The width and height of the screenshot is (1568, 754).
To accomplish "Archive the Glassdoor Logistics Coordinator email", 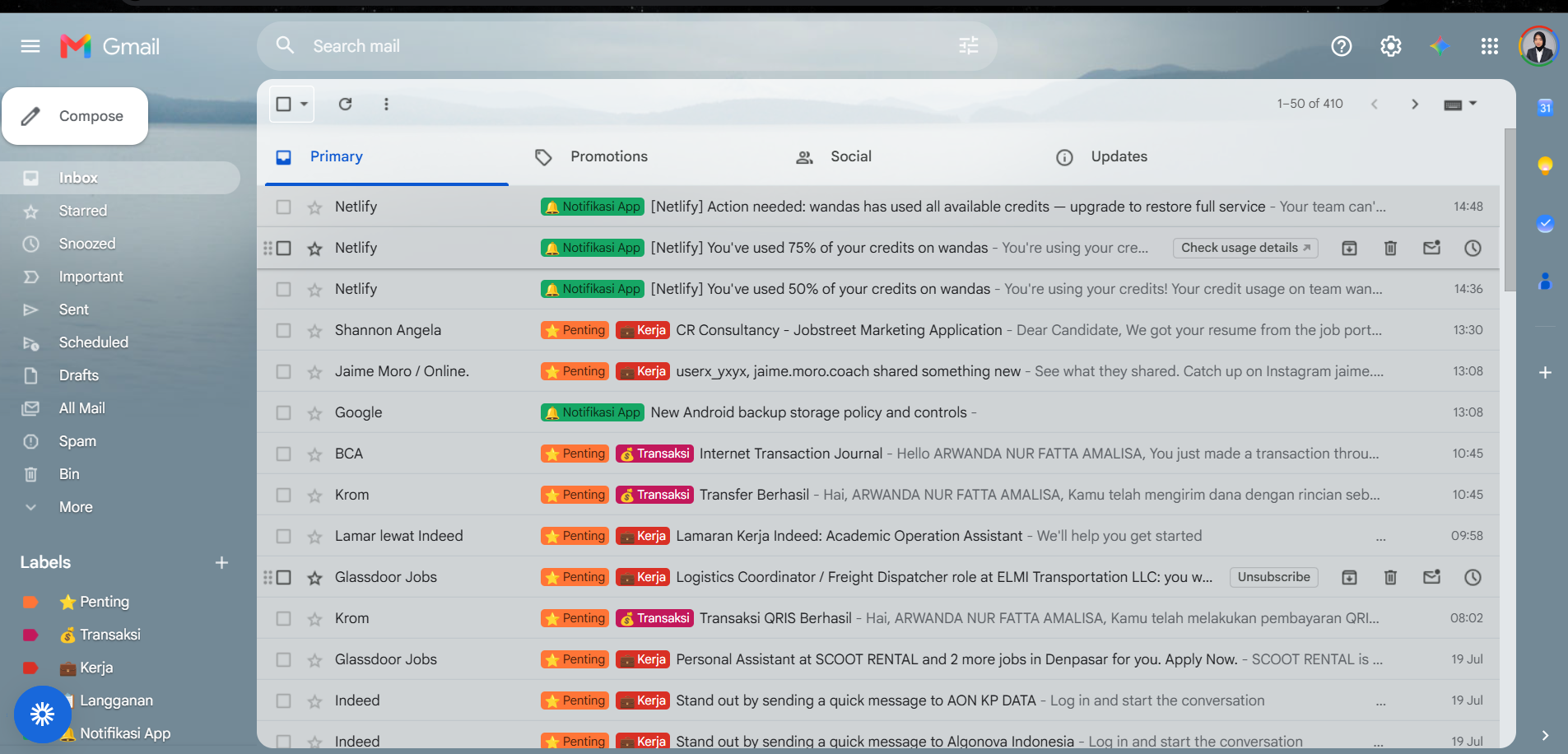I will click(x=1350, y=577).
